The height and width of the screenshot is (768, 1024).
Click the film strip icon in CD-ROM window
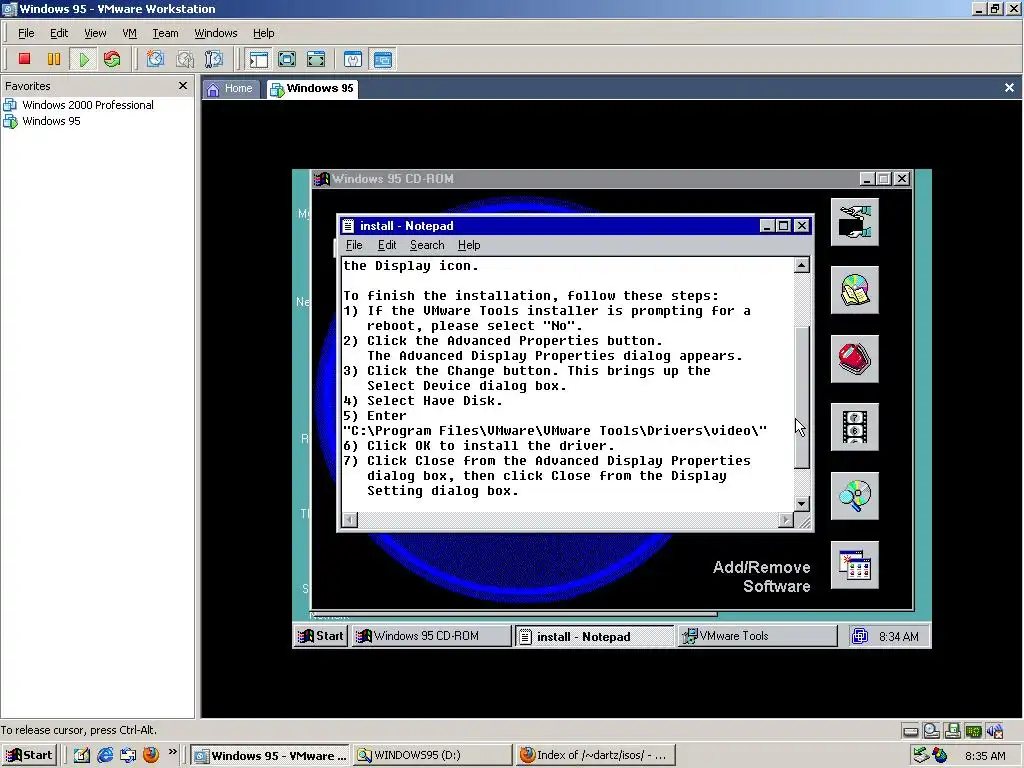coord(854,427)
